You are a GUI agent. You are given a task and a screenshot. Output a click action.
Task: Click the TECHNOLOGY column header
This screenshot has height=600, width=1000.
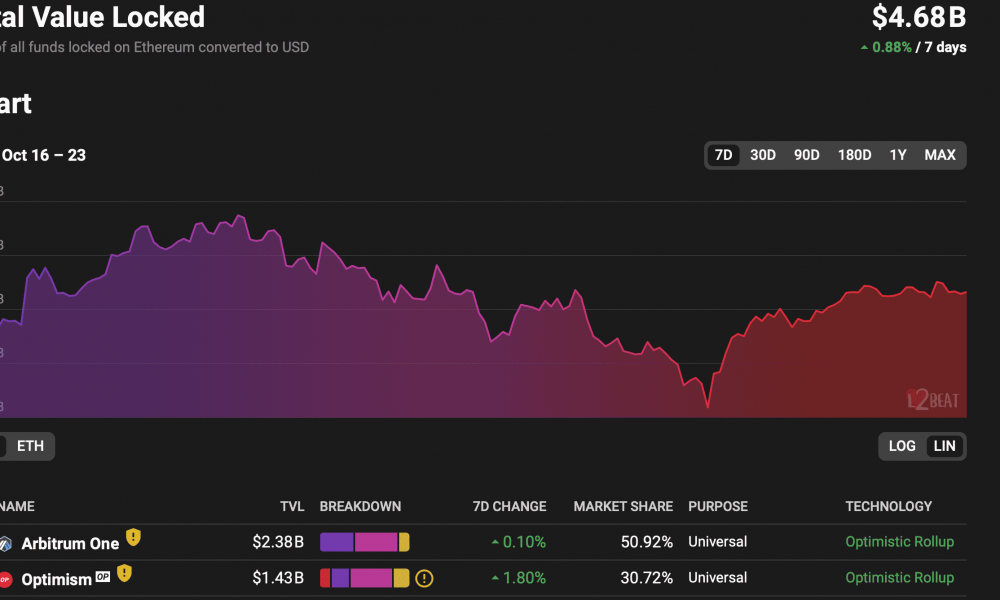click(x=888, y=506)
